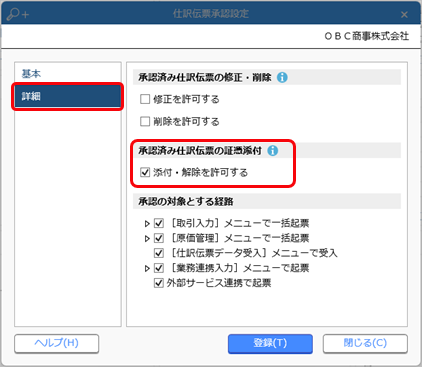Click the 修正を許可する label text
The height and width of the screenshot is (367, 422).
pyautogui.click(x=186, y=99)
